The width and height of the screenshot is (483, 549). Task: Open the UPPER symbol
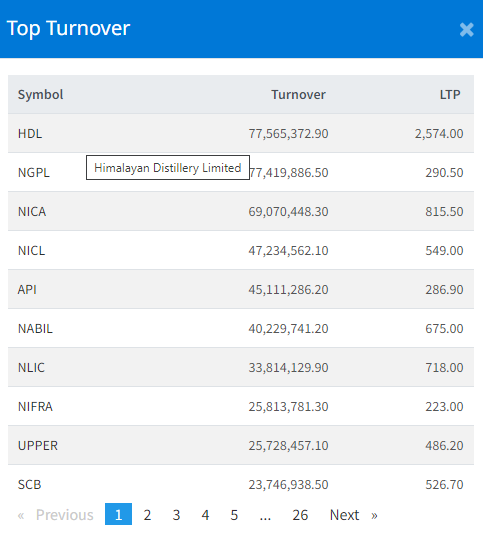coord(38,446)
